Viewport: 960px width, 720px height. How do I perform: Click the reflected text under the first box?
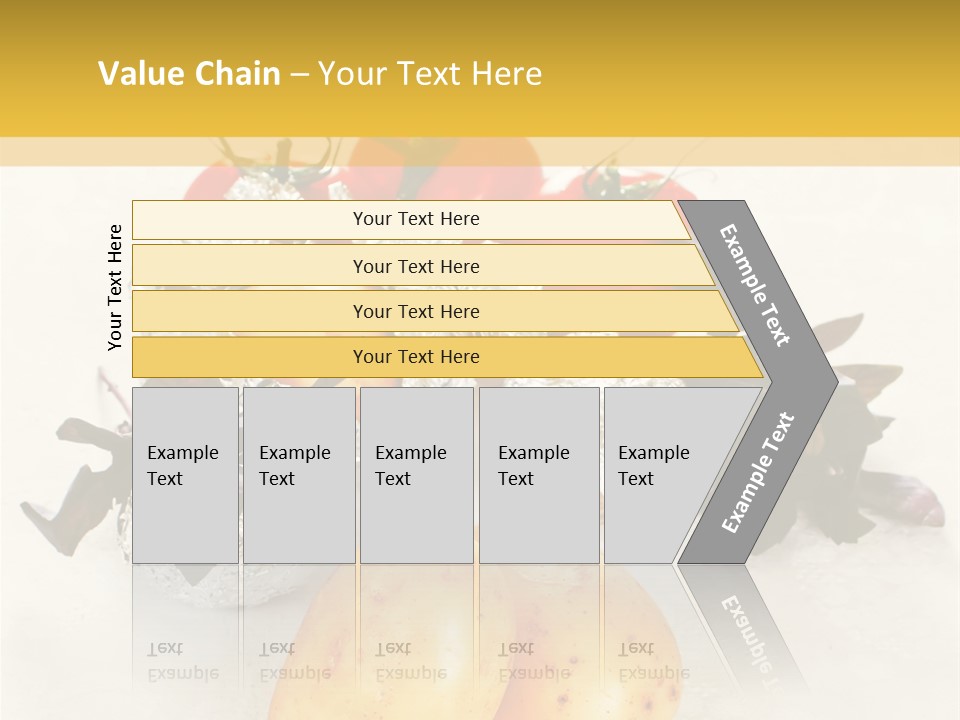pyautogui.click(x=182, y=661)
